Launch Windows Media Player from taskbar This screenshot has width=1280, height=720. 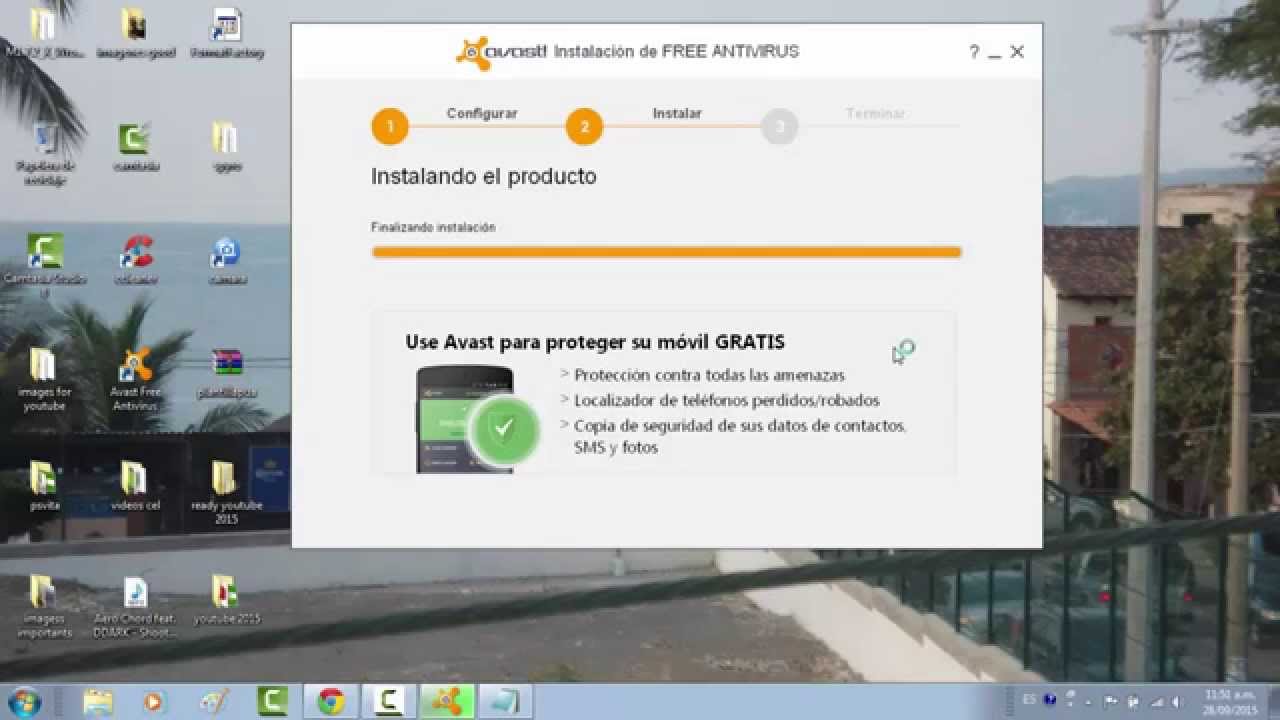pyautogui.click(x=153, y=702)
